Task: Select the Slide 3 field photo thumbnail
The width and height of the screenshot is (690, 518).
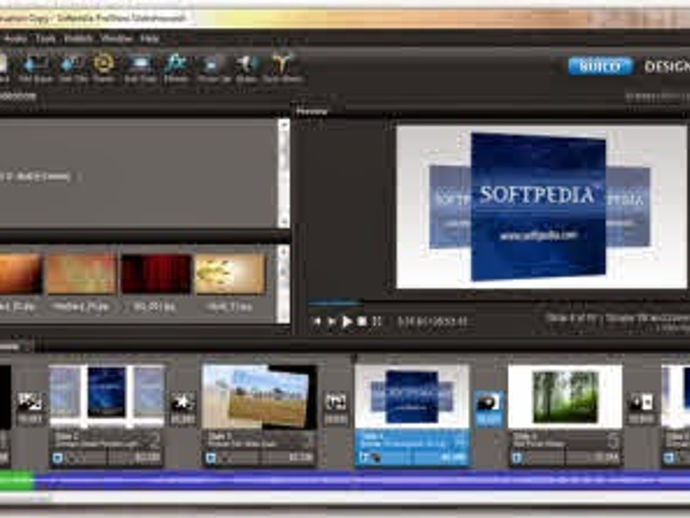Action: tap(260, 396)
